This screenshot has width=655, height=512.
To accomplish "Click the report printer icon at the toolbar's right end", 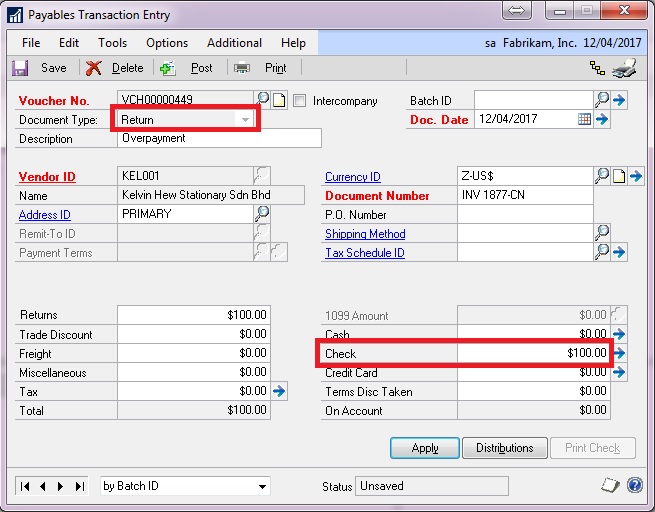I will pyautogui.click(x=625, y=68).
